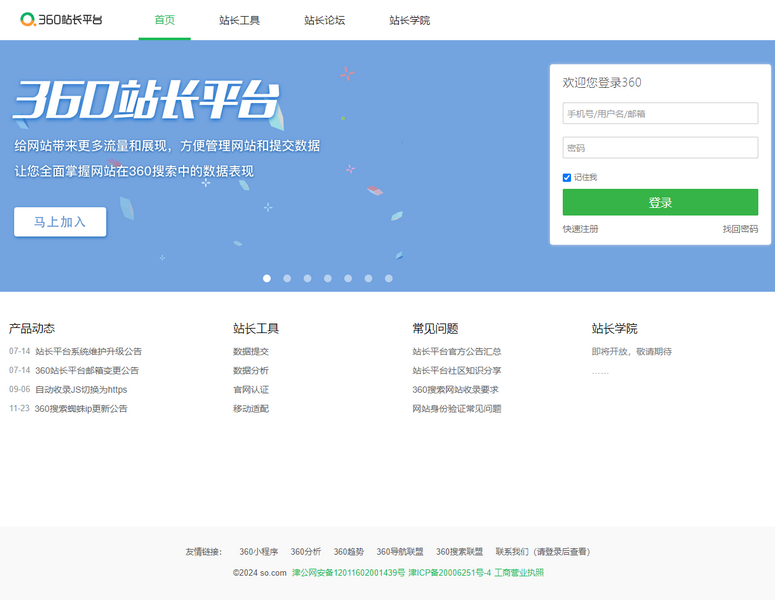Click the 找回密码 link
775x600 pixels.
[740, 229]
